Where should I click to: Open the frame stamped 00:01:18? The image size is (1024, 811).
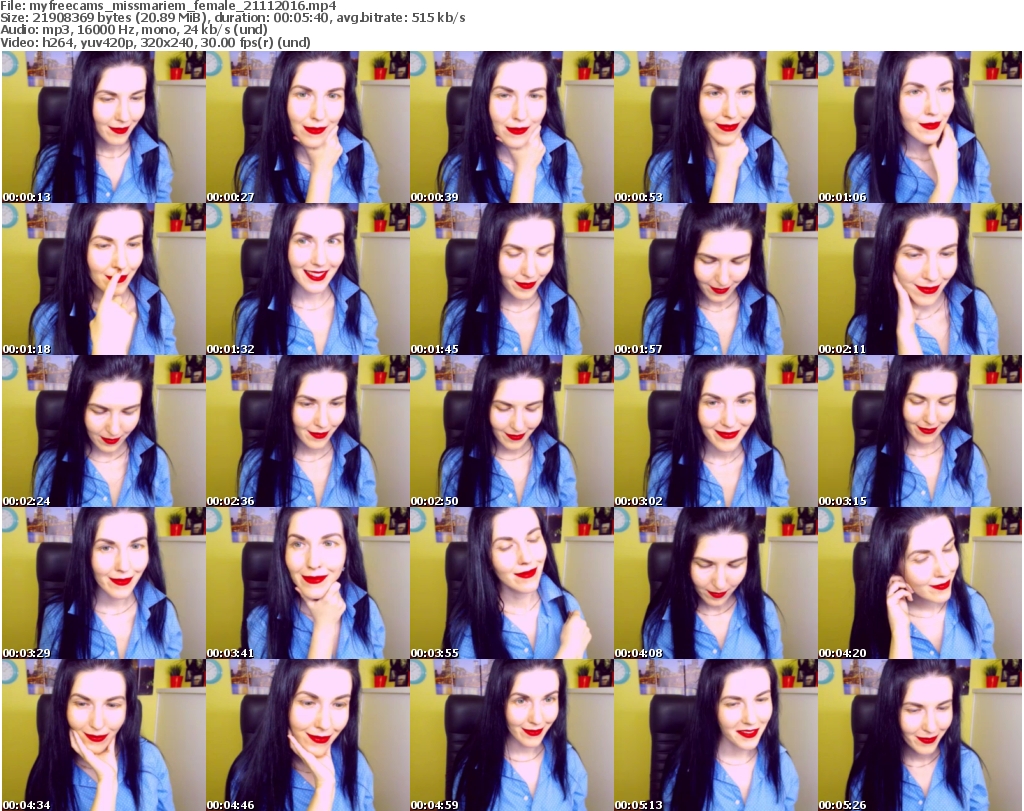(x=104, y=279)
